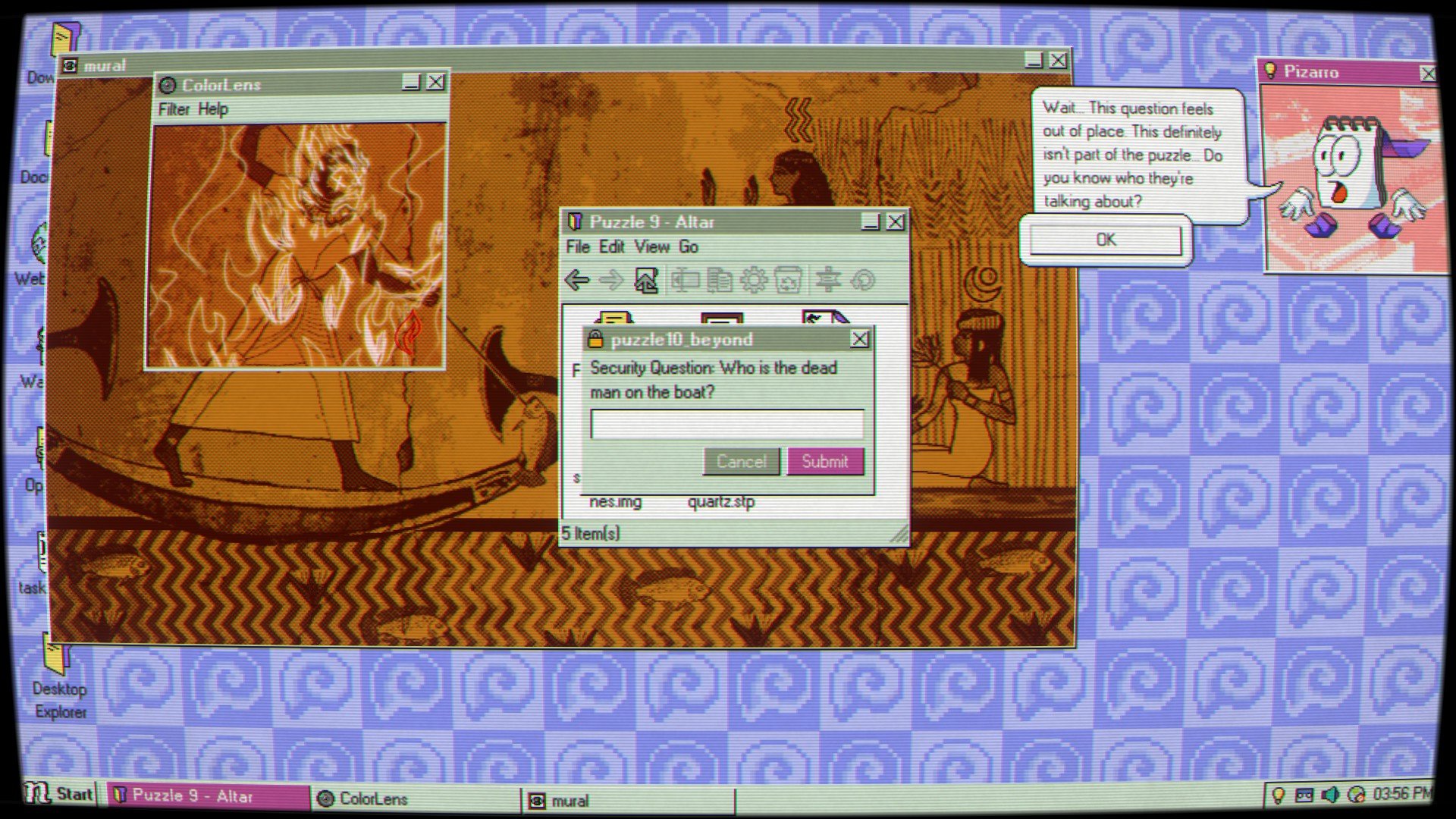Click the rename icon in Puzzle 9 toolbar
Screen dimensions: 1456x819
coord(685,281)
